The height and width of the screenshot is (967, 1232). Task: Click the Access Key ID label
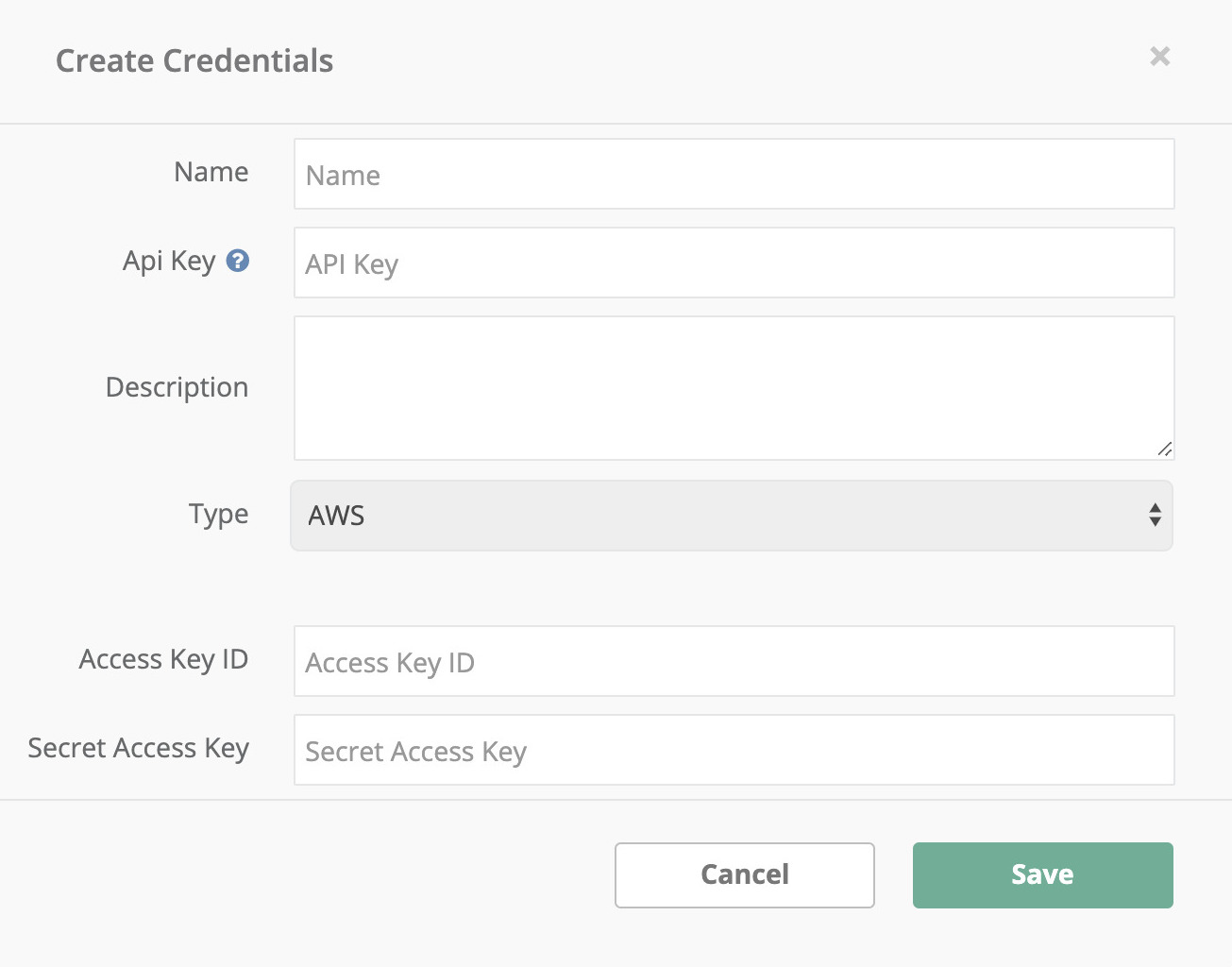(x=164, y=659)
